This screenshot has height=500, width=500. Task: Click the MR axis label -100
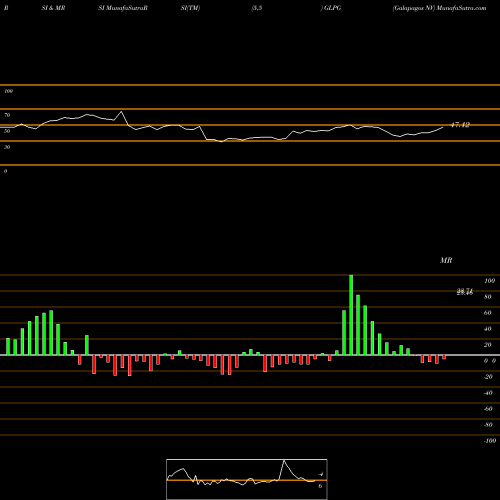point(489,441)
